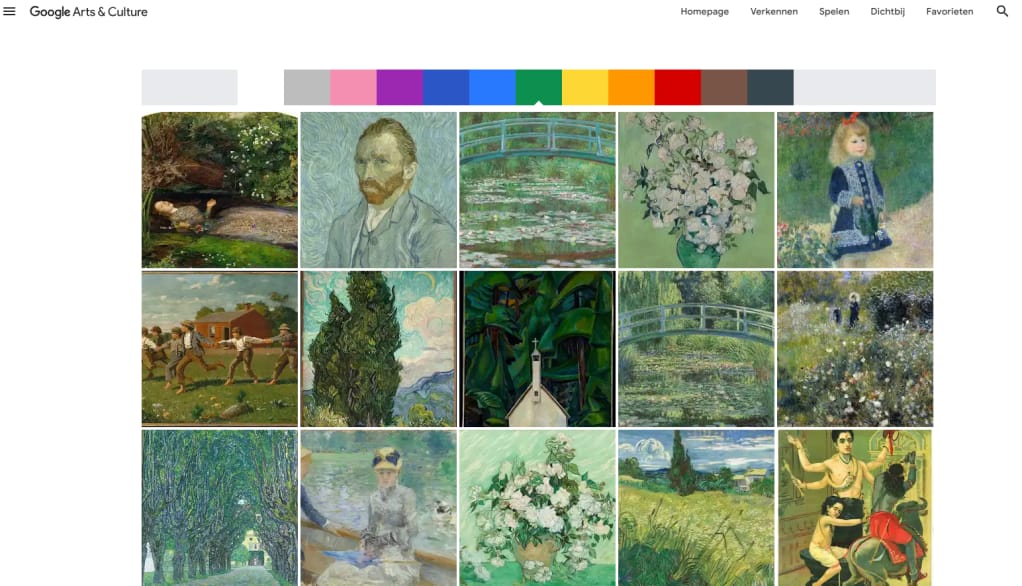This screenshot has width=1022, height=586.
Task: Open the Dichtbij menu item
Action: click(887, 12)
